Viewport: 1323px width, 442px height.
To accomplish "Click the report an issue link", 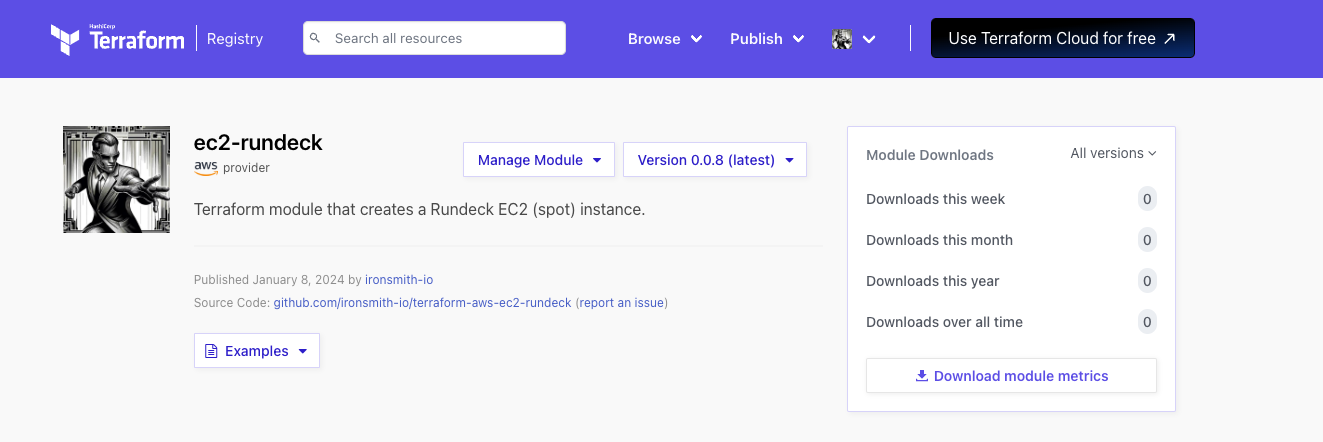I will click(x=622, y=302).
